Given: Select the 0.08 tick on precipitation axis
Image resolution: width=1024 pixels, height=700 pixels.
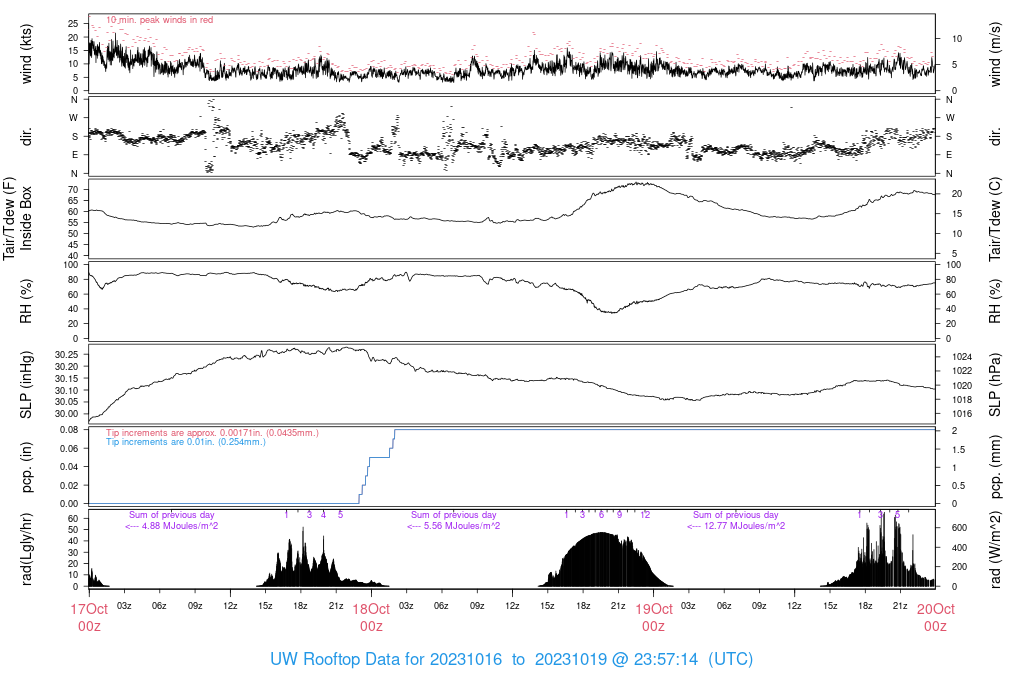Looking at the screenshot, I should 69,430.
